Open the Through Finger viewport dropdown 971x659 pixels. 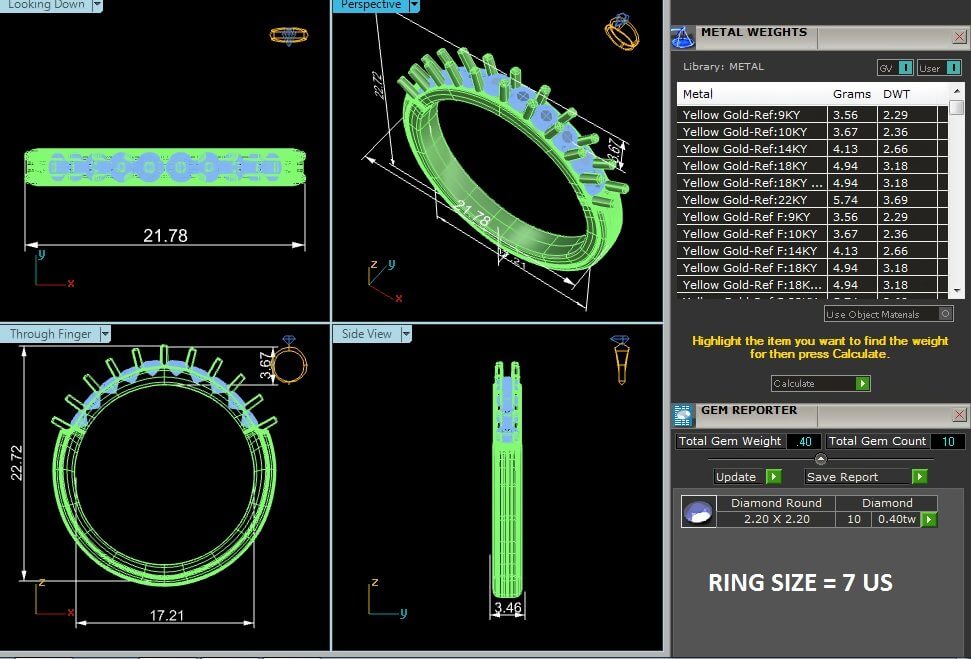coord(105,334)
